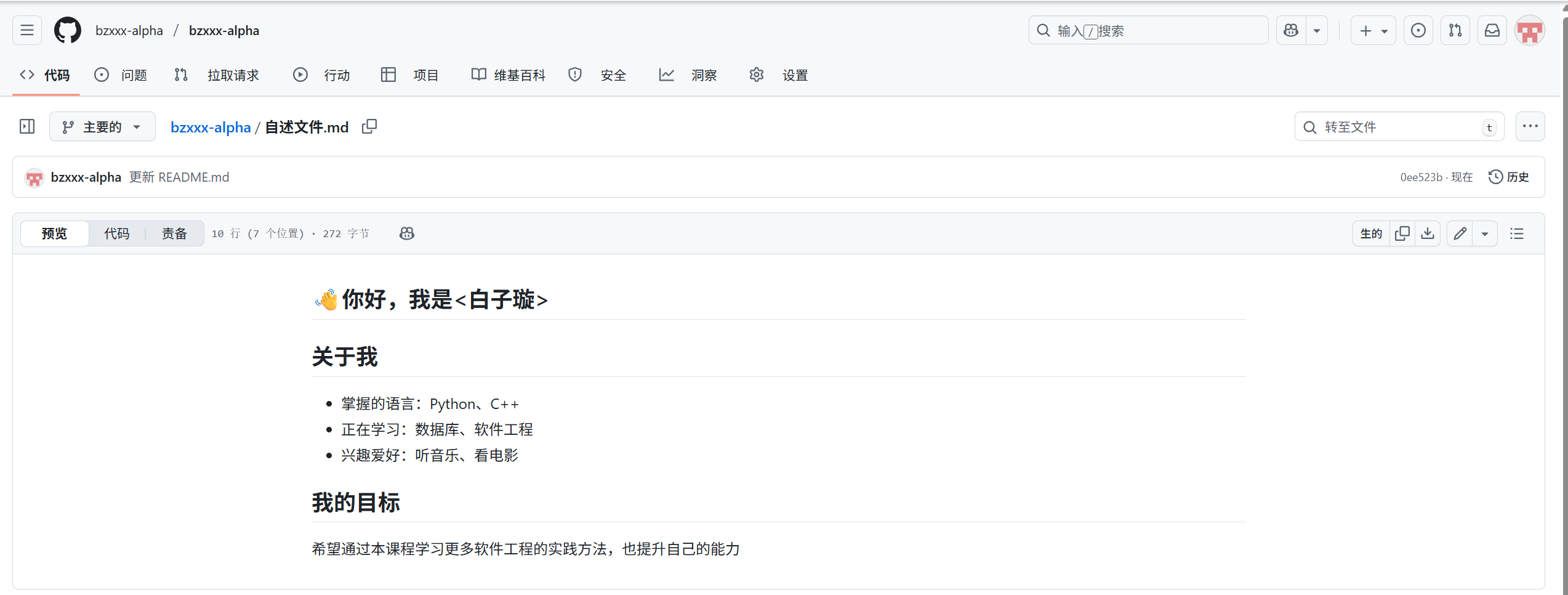Download the raw README file
The image size is (1568, 595).
click(1428, 233)
